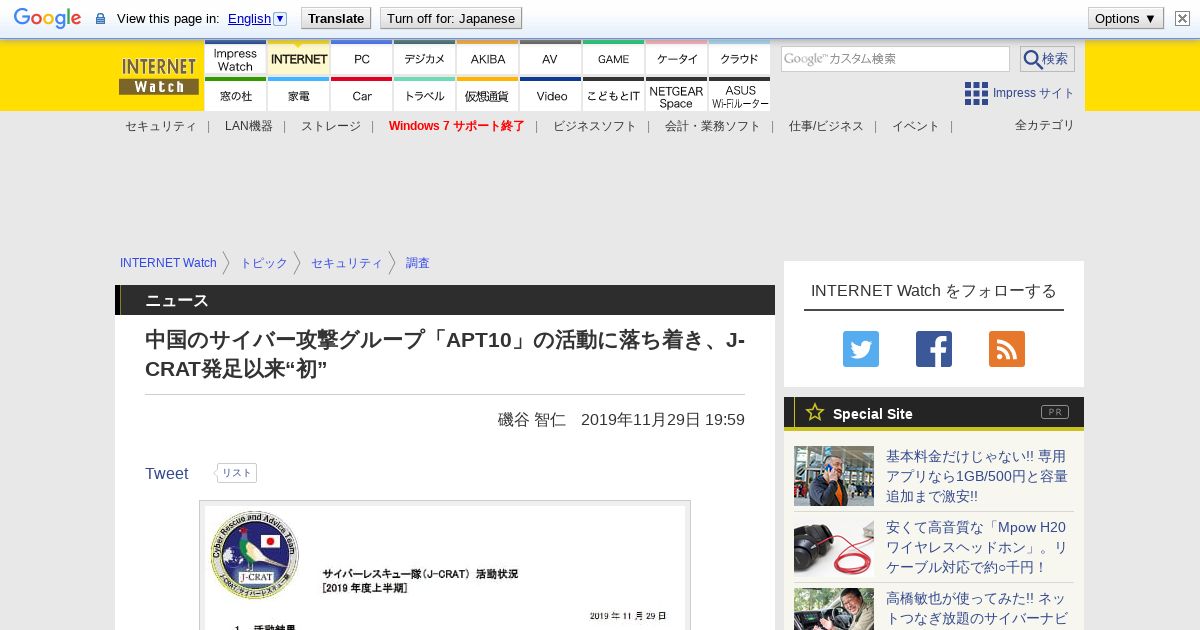The height and width of the screenshot is (630, 1200).
Task: Open the 仮想通貨 tab
Action: pos(487,95)
